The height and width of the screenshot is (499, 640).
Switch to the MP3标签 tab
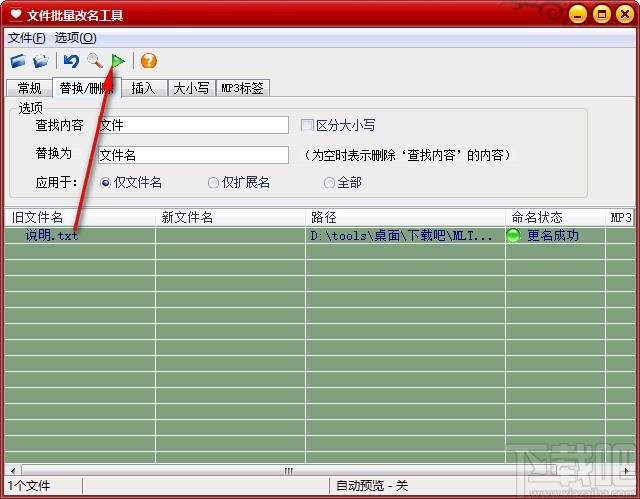242,88
